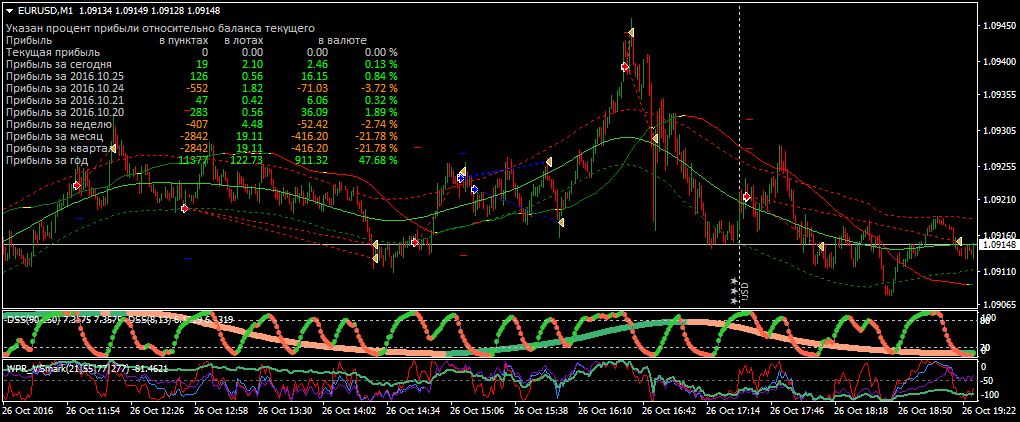Click price scale label 1.09065
Viewport: 1020px width, 422px height.
click(x=998, y=304)
